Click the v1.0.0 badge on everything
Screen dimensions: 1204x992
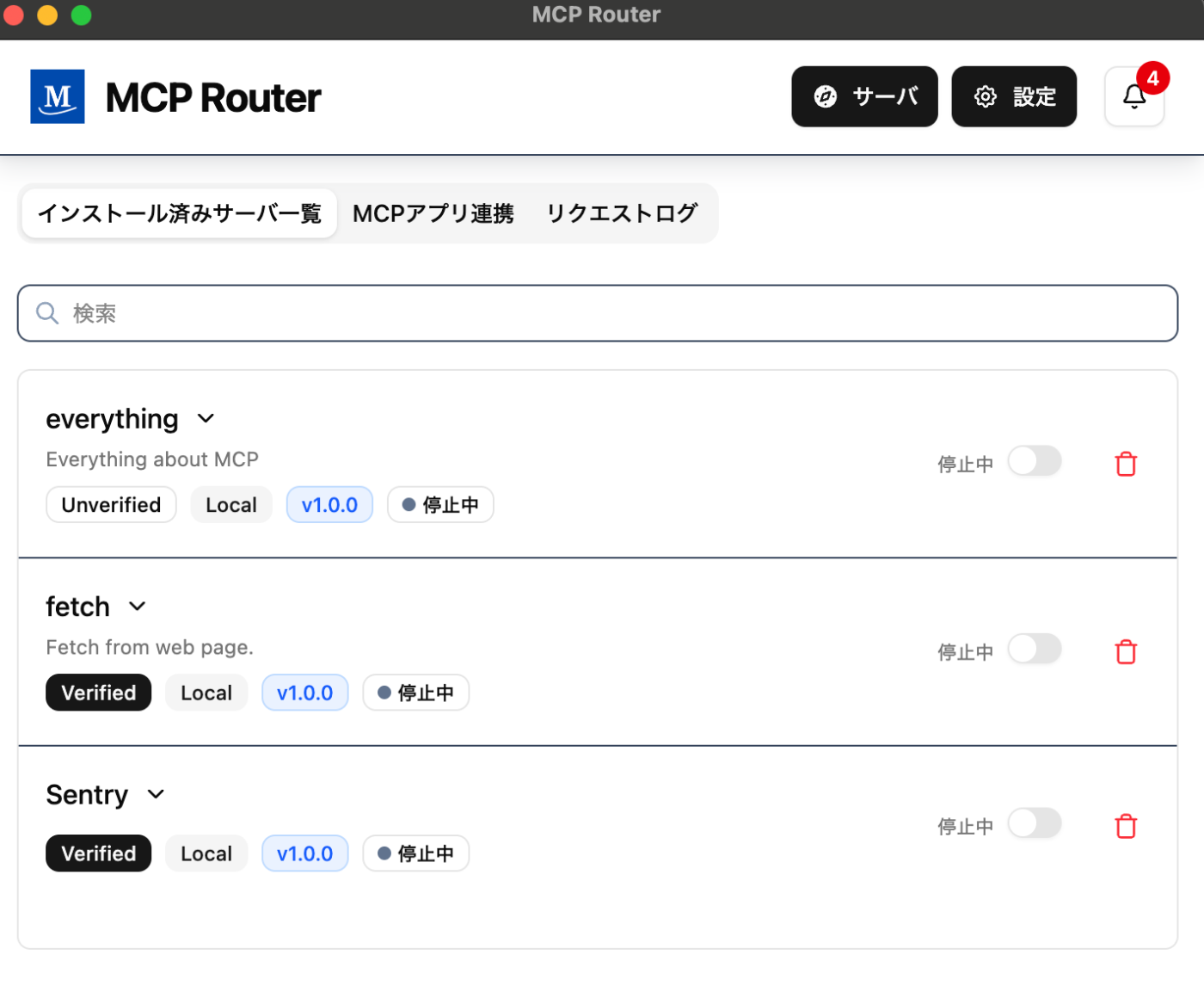[x=329, y=505]
